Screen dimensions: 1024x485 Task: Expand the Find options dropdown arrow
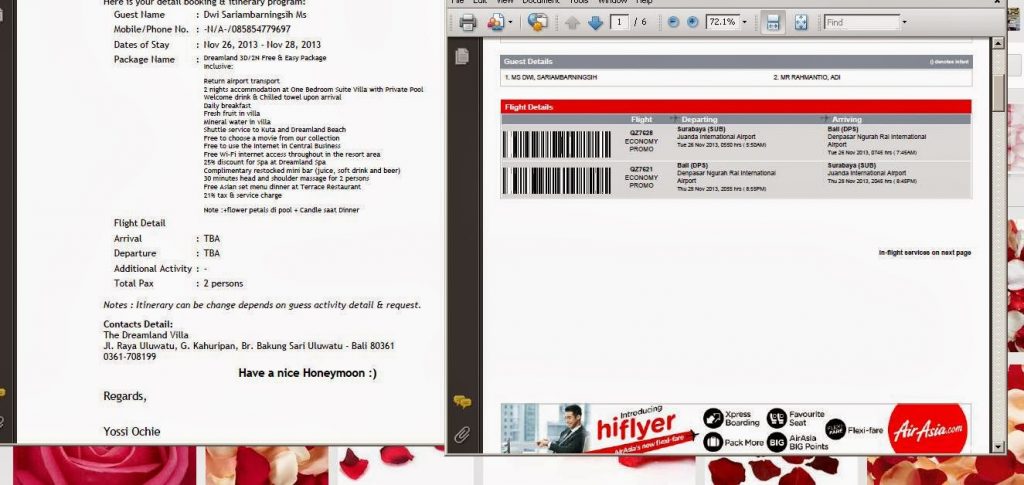(x=904, y=22)
